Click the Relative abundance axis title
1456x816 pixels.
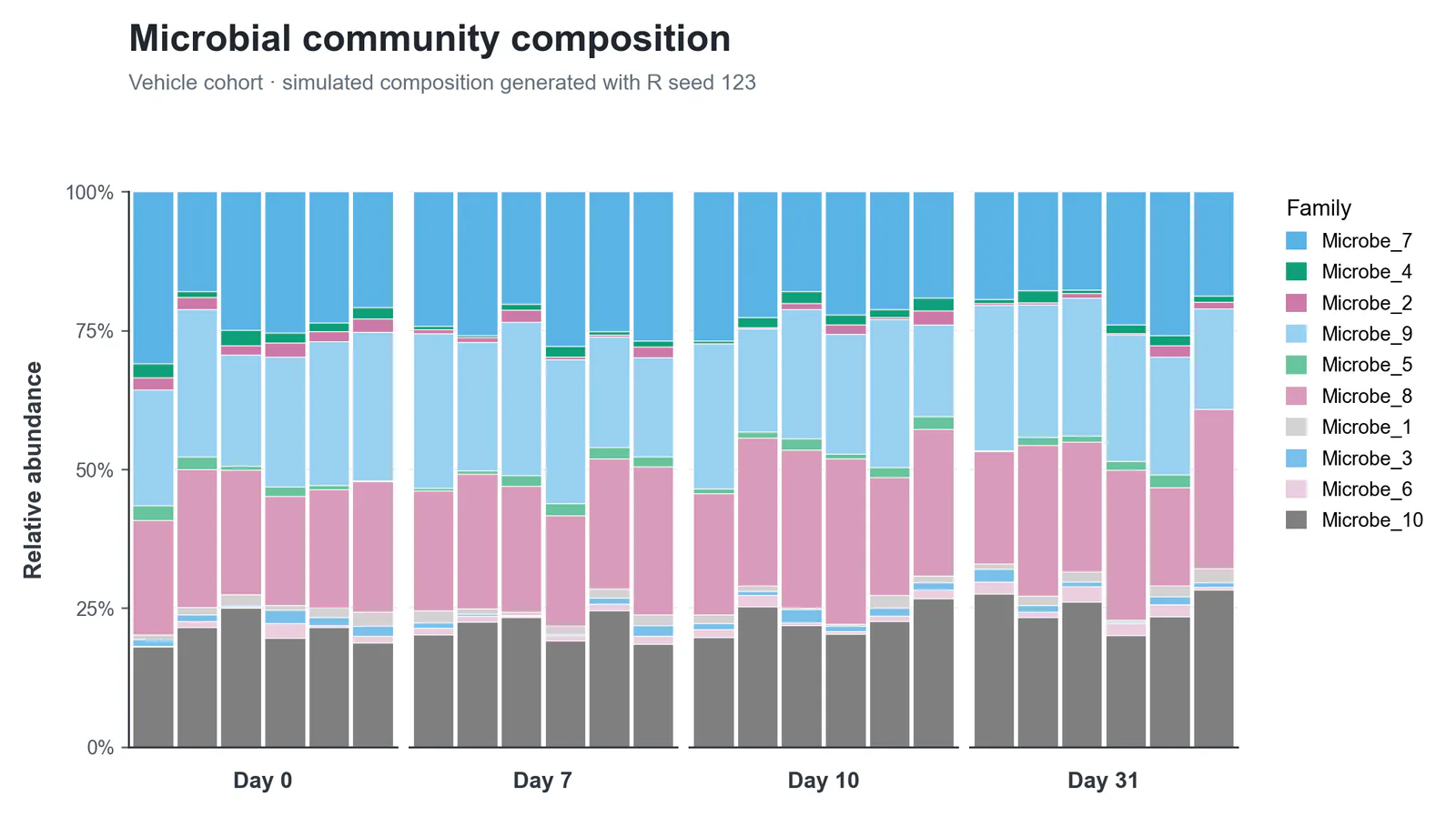33,470
